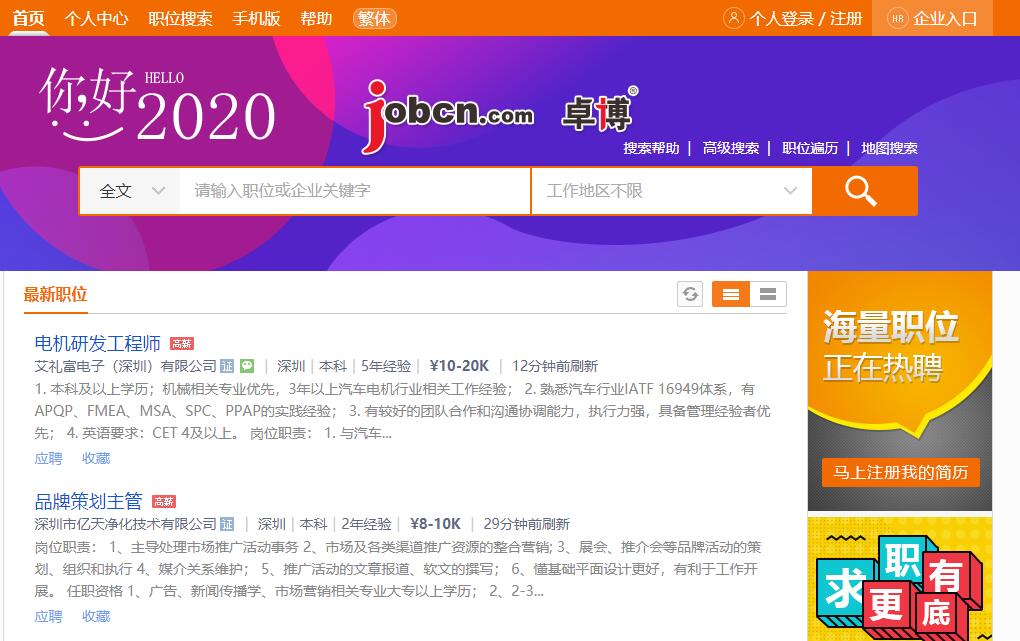Click the 5年经验 requirement text

(x=386, y=366)
